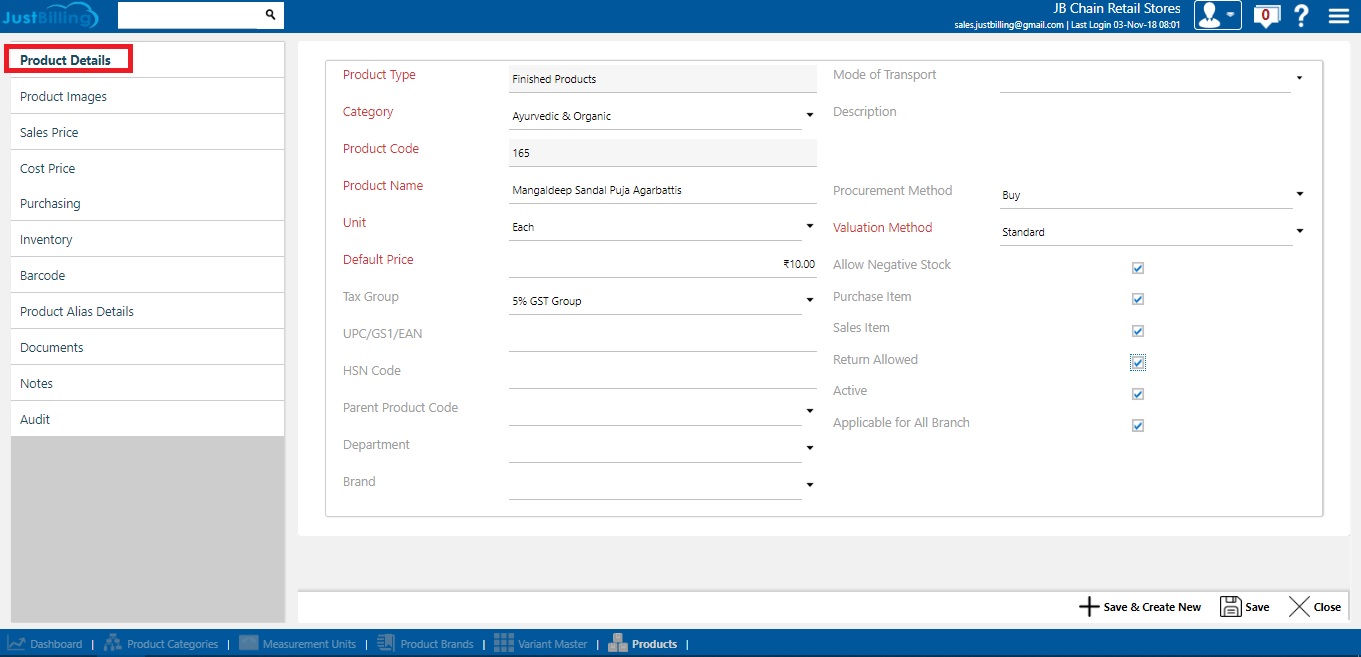The image size is (1361, 657).
Task: Toggle the Sales Item checkbox
Action: pos(1138,331)
